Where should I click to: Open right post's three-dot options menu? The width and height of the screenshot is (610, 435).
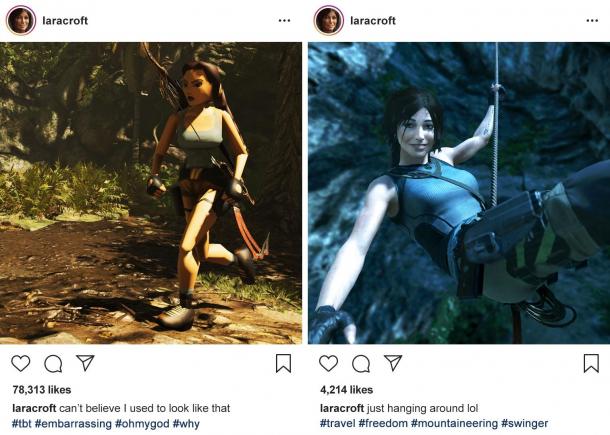(592, 21)
